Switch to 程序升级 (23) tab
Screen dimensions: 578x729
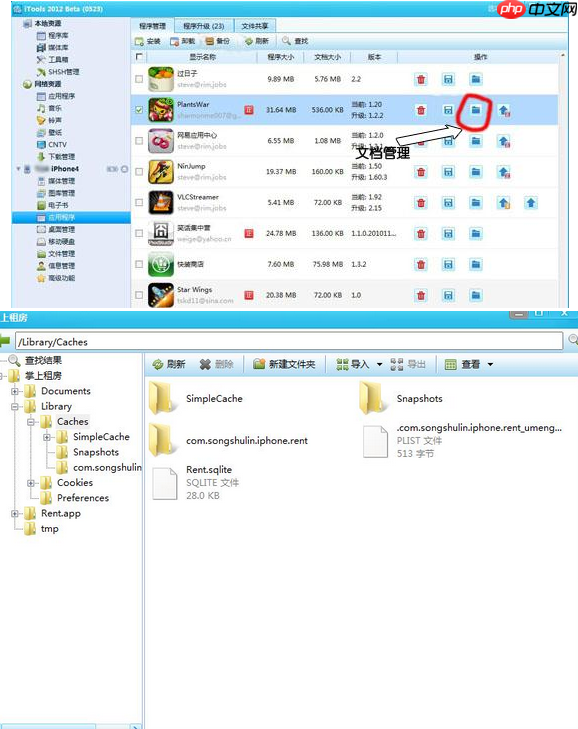click(x=204, y=27)
